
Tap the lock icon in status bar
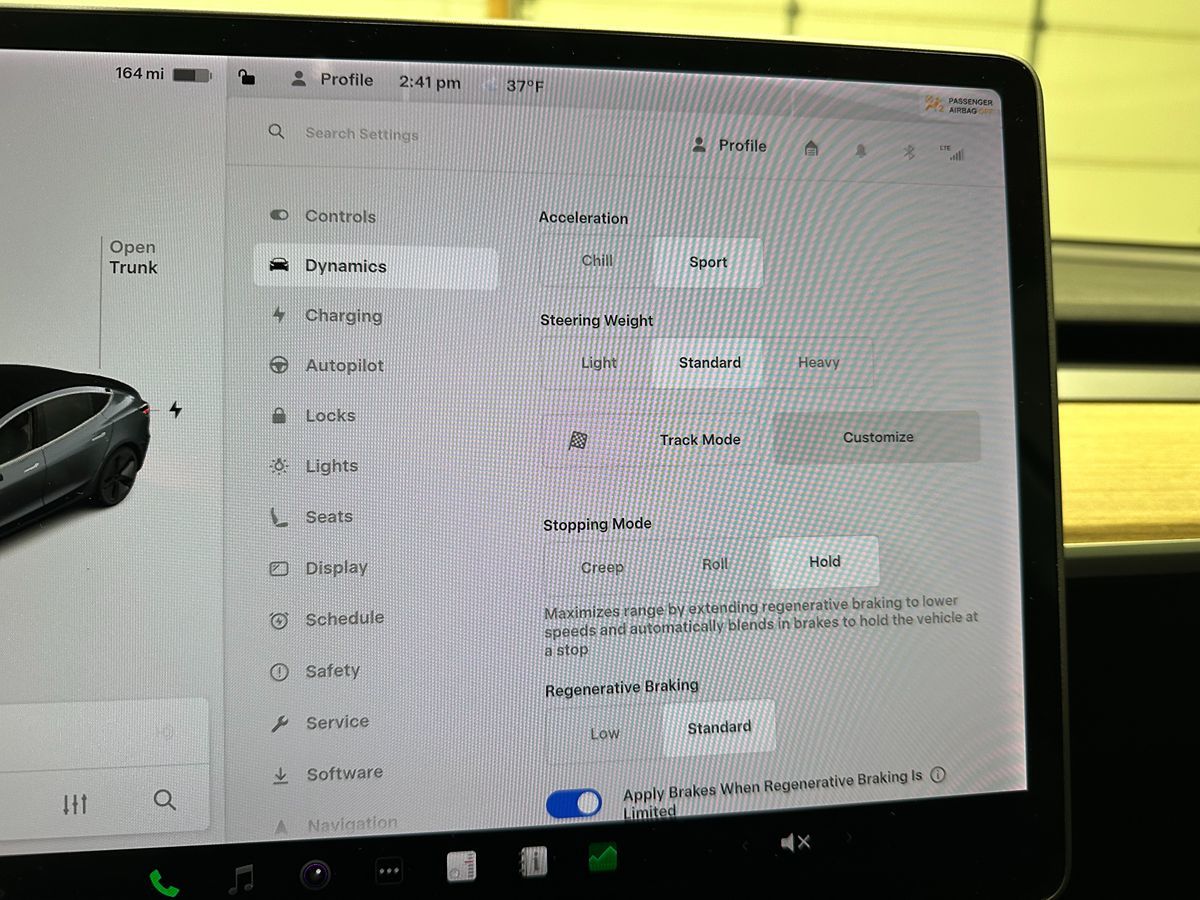point(247,77)
